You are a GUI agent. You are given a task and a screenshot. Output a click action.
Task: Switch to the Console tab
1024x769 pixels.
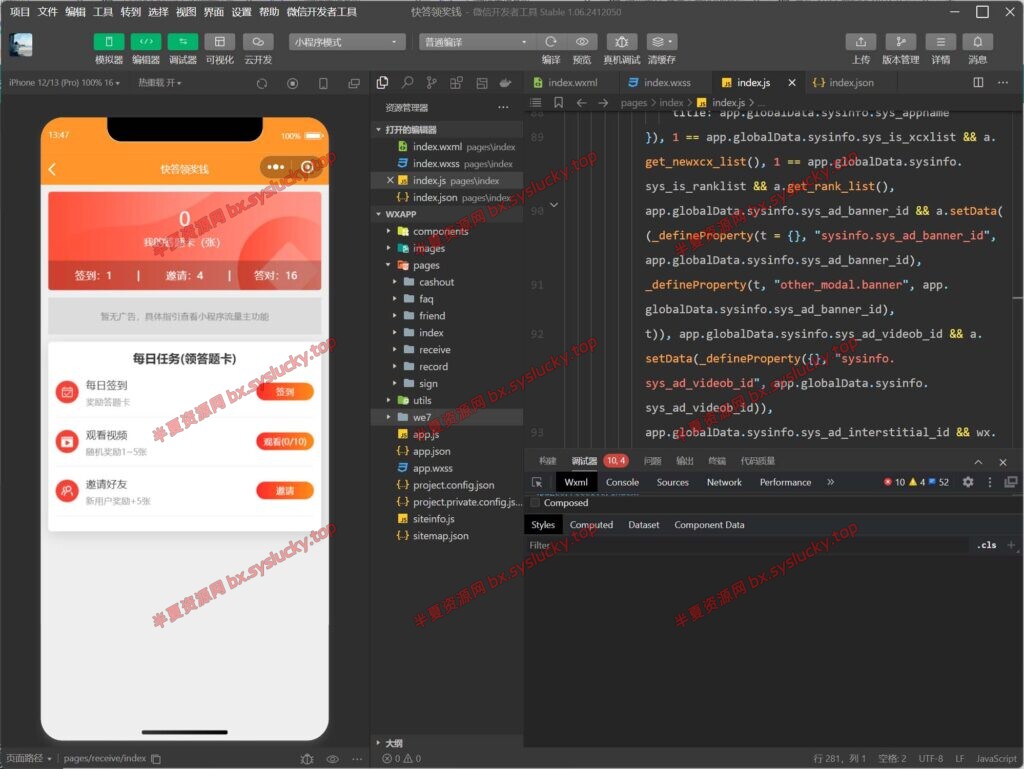tap(622, 482)
